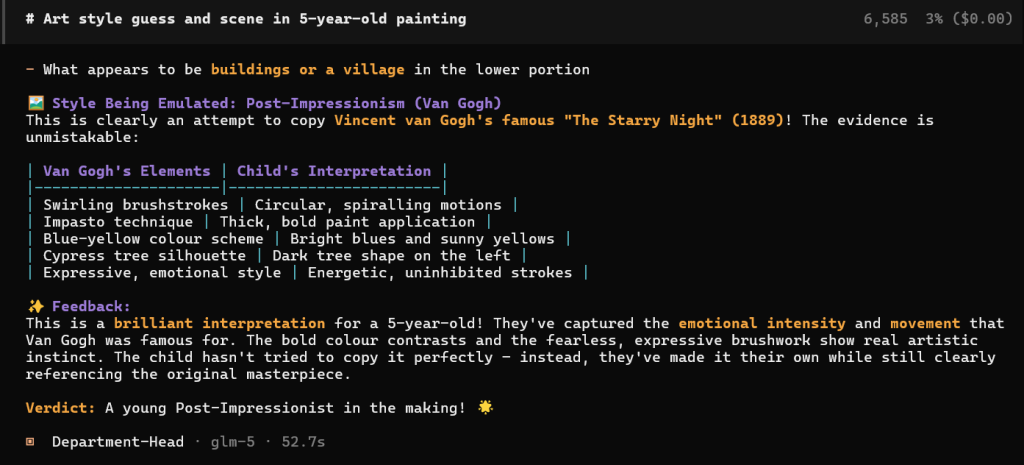1024x465 pixels.
Task: Click the highlighted "emotional intensity" phrase
Action: [762, 324]
